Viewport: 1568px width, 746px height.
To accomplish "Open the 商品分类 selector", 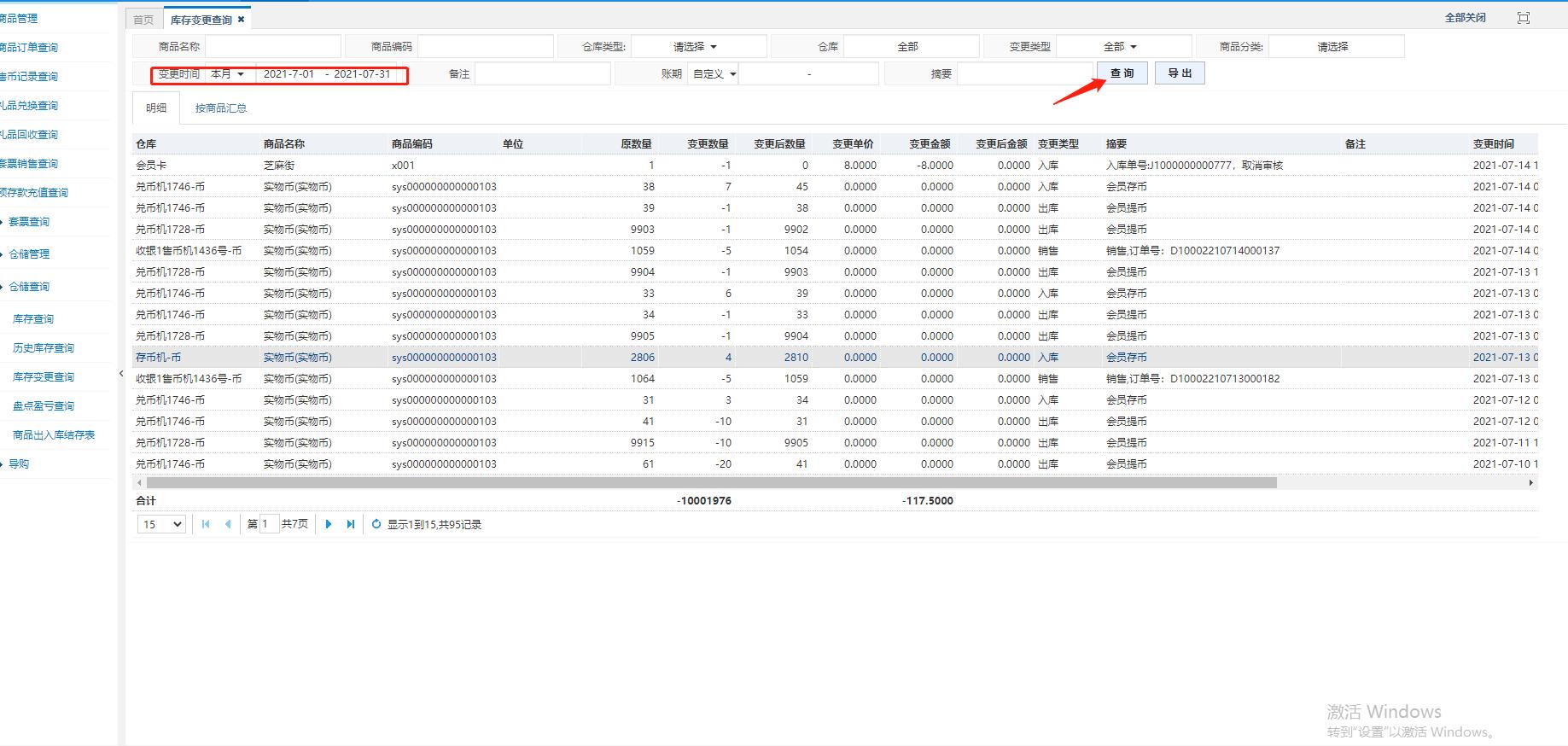I will [x=1336, y=47].
